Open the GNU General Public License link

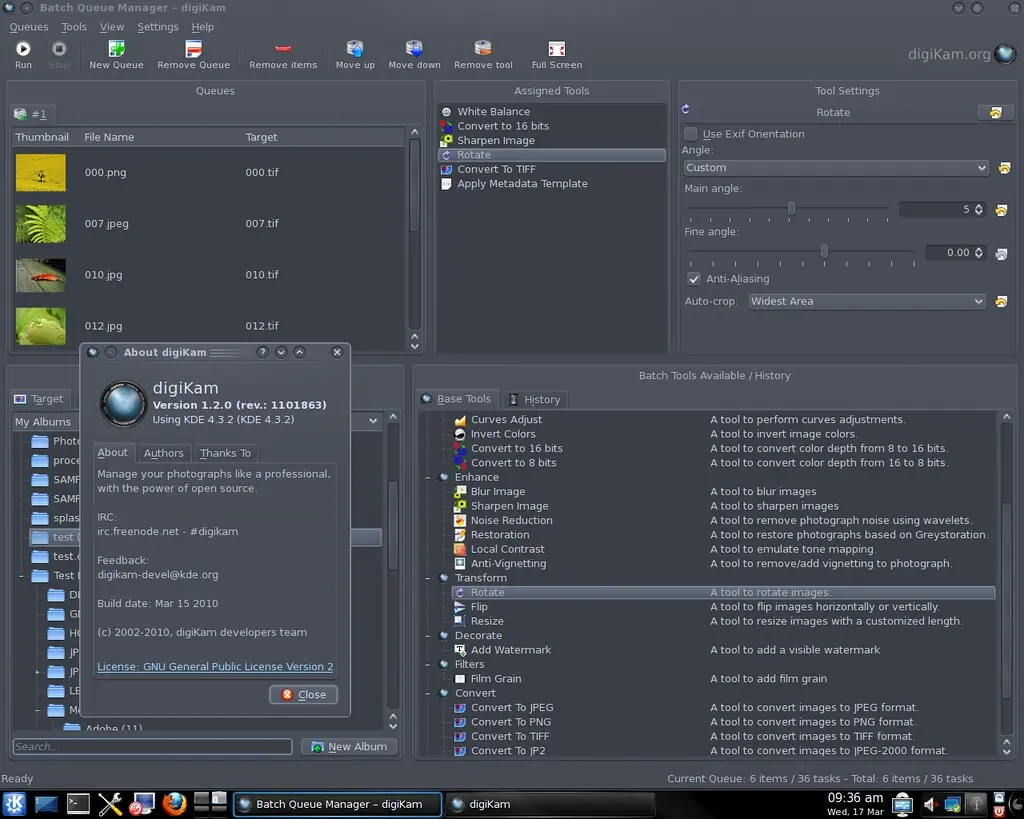pyautogui.click(x=215, y=667)
